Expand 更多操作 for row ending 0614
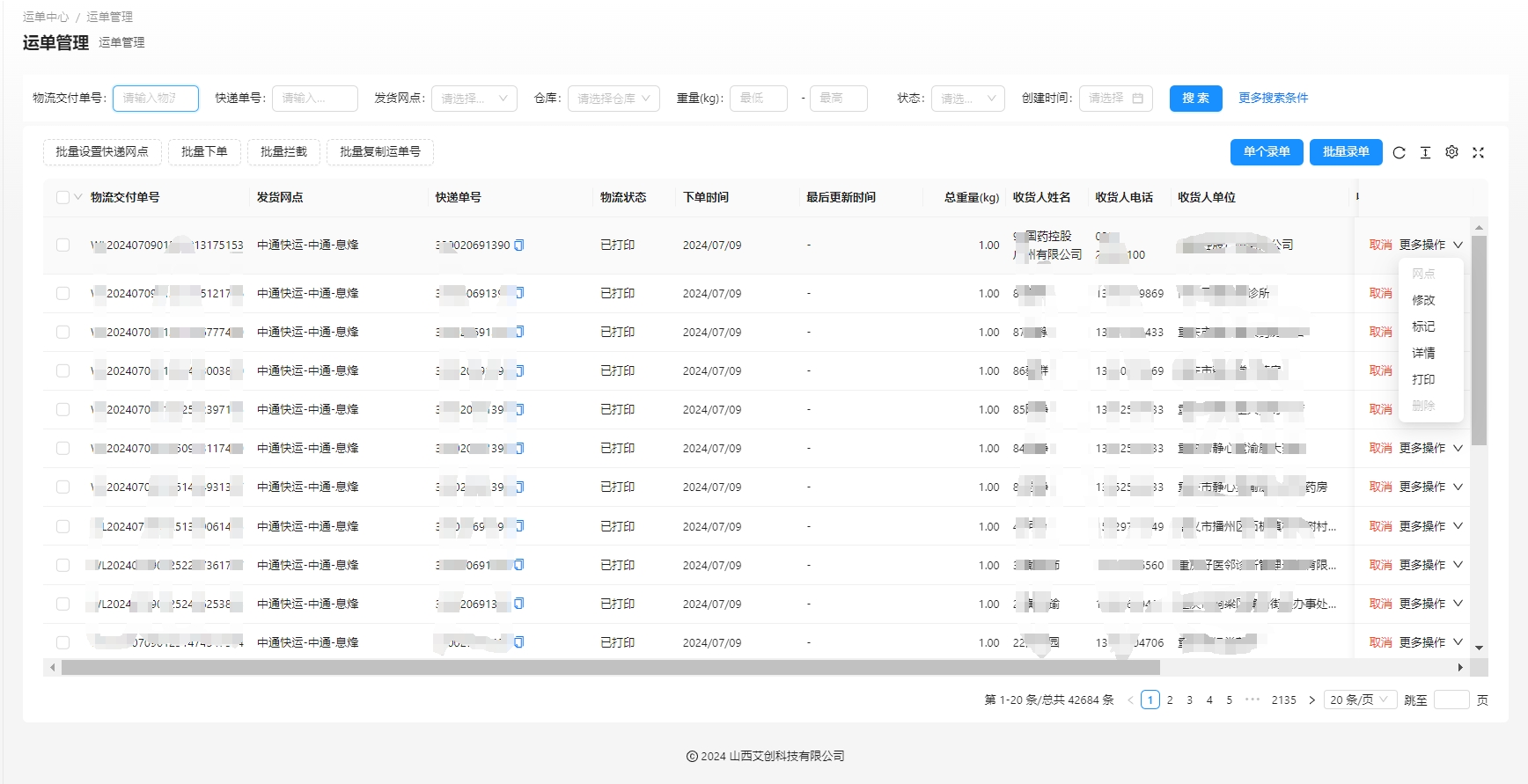Screen dimensions: 1528x784 [1430, 526]
